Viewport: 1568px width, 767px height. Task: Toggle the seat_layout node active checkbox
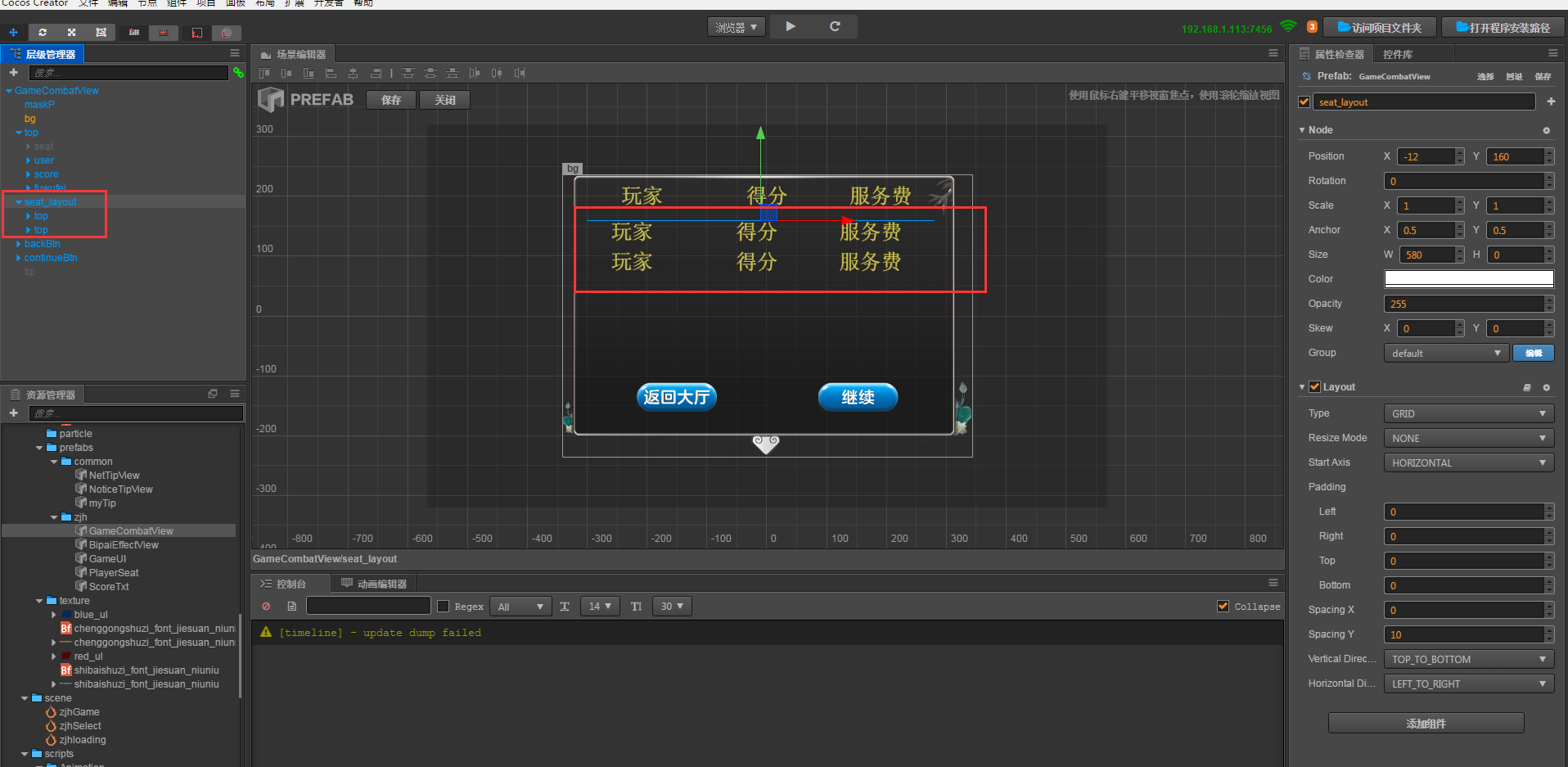coord(1304,102)
